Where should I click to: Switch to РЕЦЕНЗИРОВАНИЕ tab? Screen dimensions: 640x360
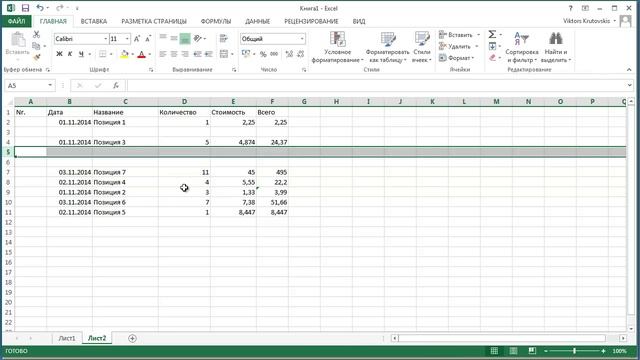pos(311,21)
